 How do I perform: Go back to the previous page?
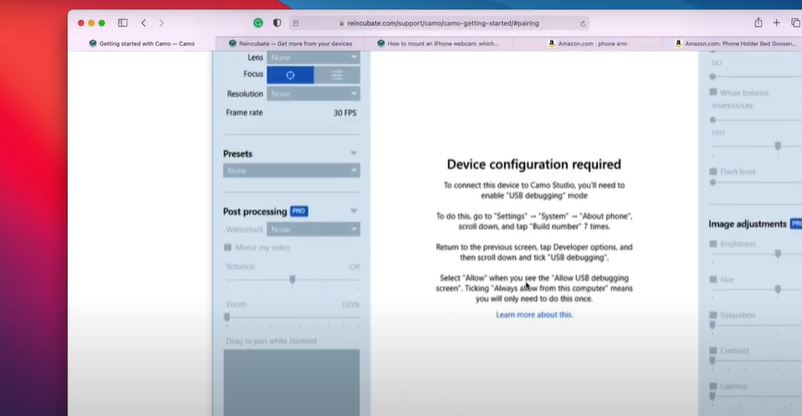[x=144, y=22]
